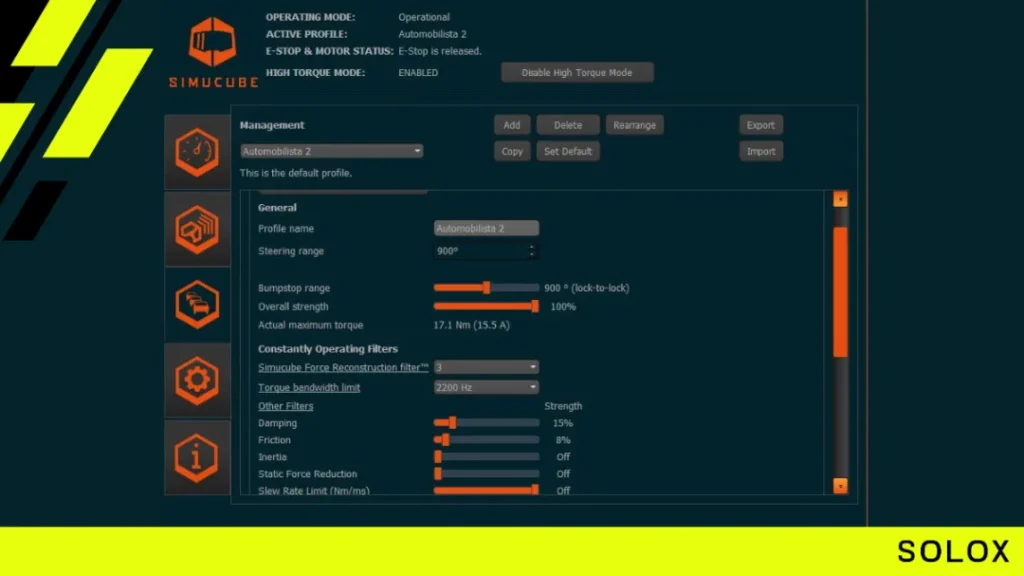This screenshot has height=576, width=1024.
Task: Open Simucube Force Reconstruction filter link
Action: 343,367
